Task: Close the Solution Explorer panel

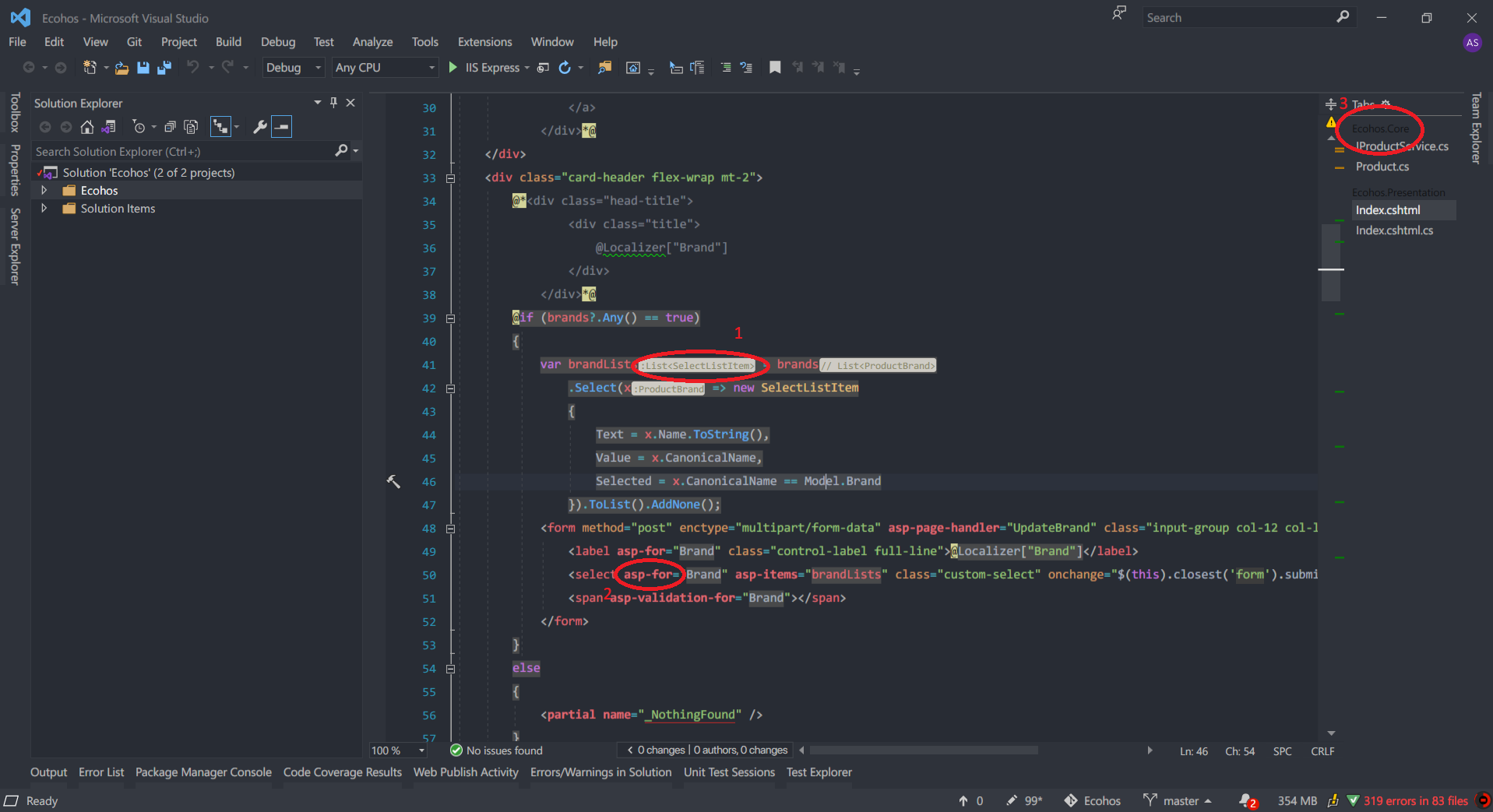Action: (350, 103)
